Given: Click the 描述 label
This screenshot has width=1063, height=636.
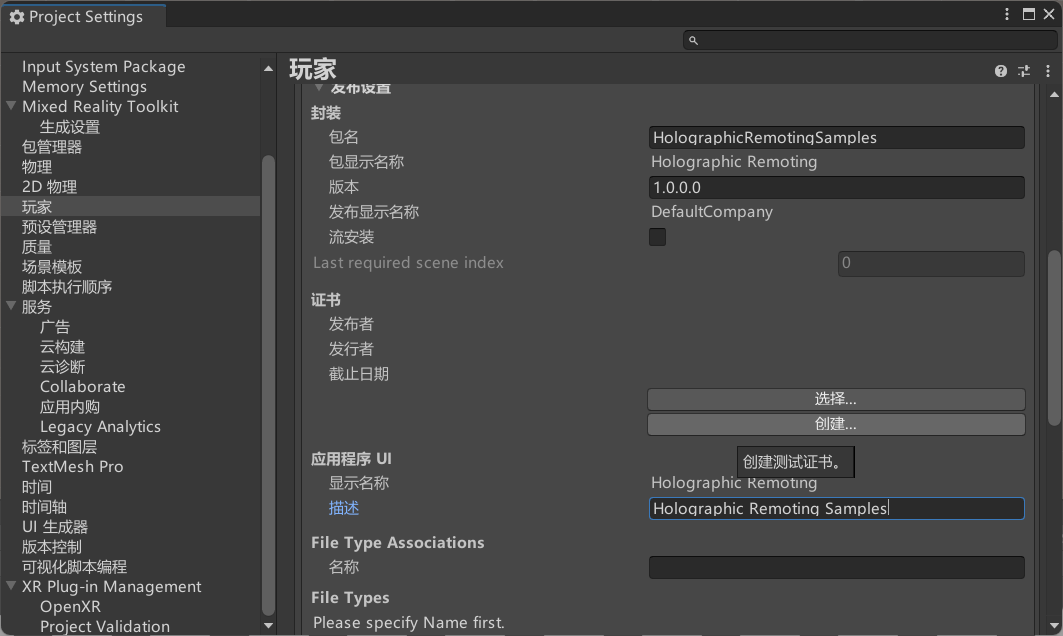Looking at the screenshot, I should tap(344, 509).
